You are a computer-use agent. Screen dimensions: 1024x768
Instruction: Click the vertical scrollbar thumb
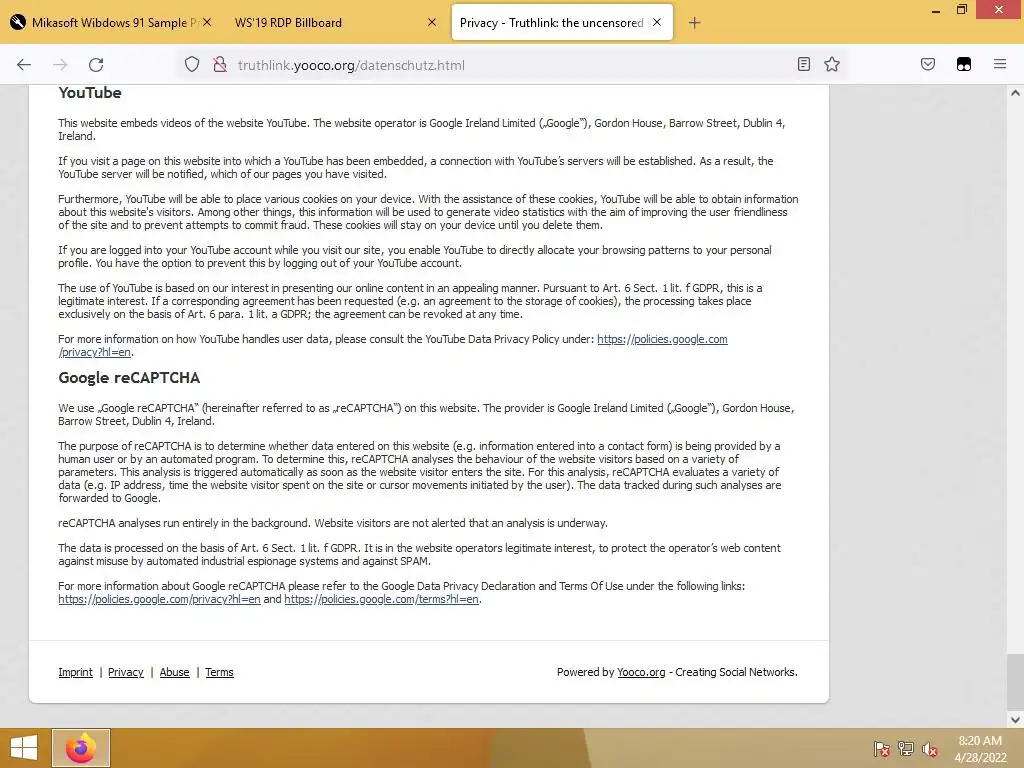[1015, 681]
